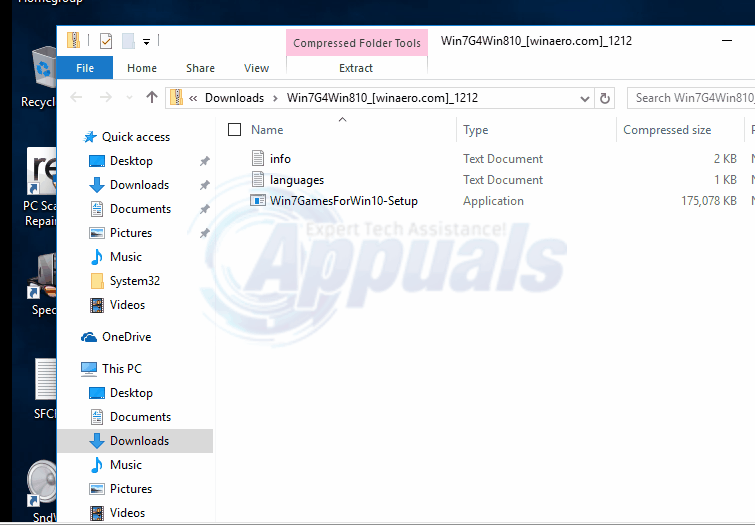Open Music under Quick access
Screen dimensions: 755x526
[x=126, y=257]
